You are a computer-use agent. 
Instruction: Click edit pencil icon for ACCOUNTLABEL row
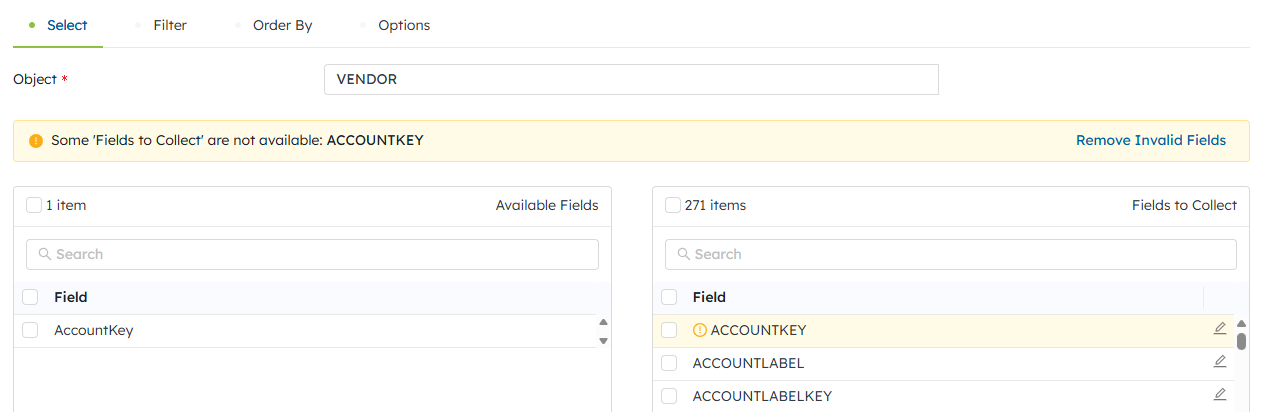pyautogui.click(x=1219, y=362)
